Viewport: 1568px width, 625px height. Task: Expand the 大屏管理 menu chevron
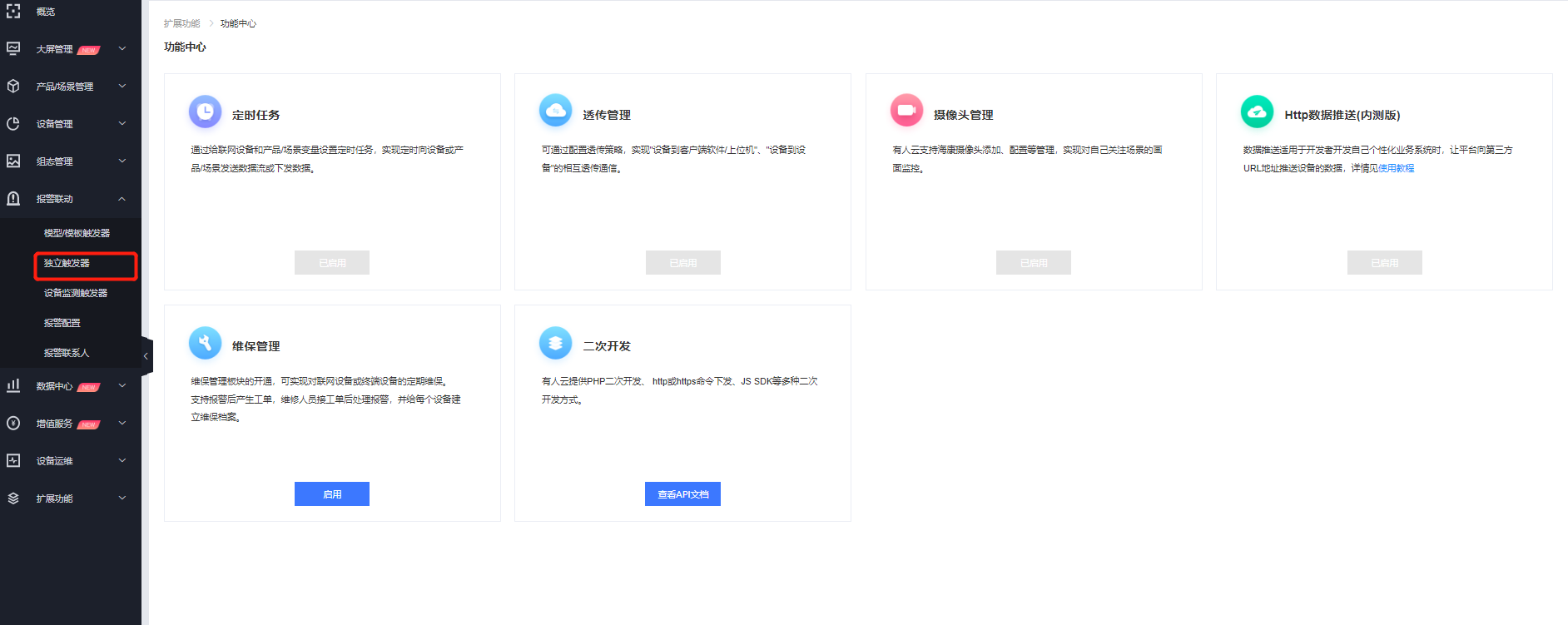coord(122,49)
